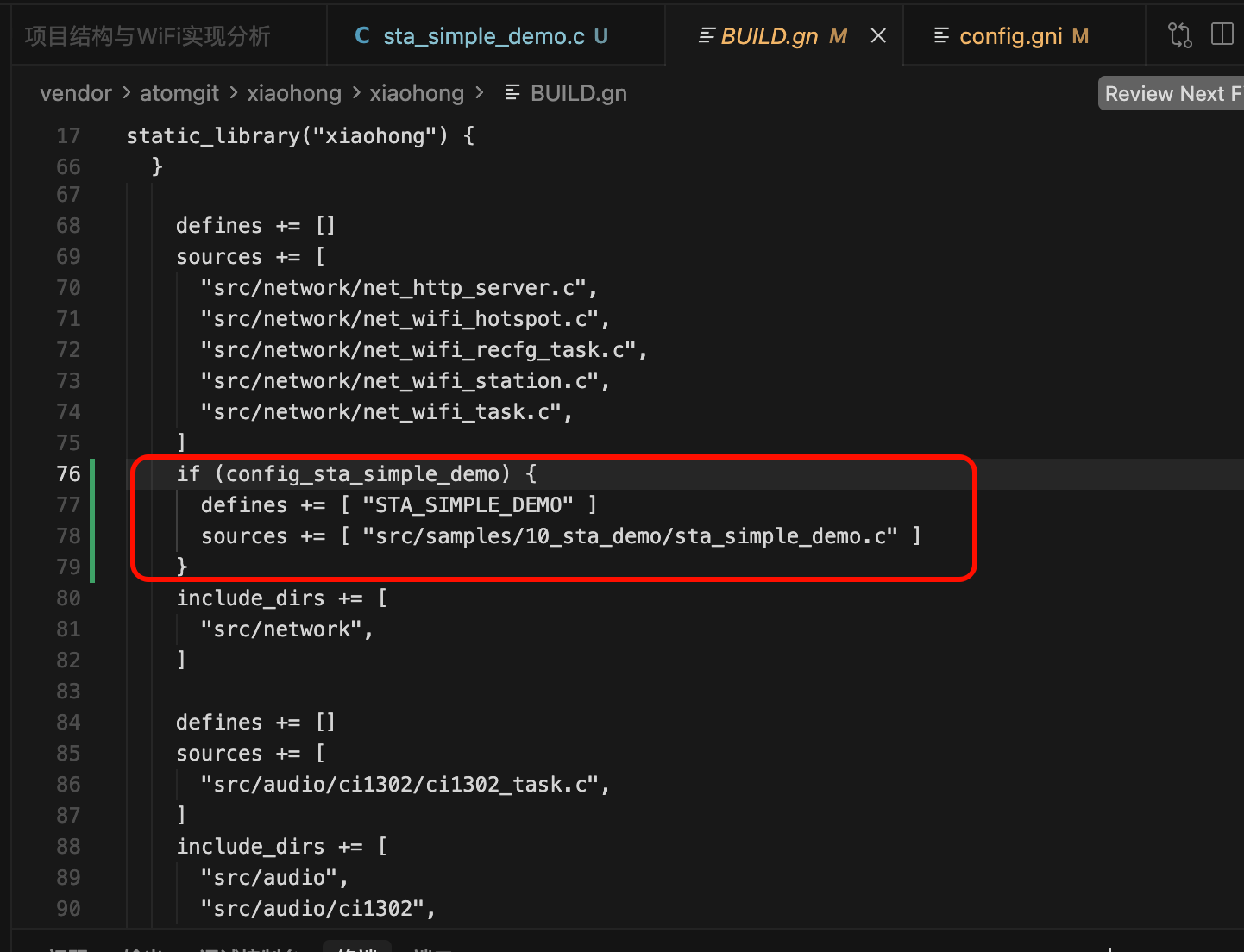Click sources += [ on line 85
This screenshot has width=1244, height=952.
pos(250,753)
